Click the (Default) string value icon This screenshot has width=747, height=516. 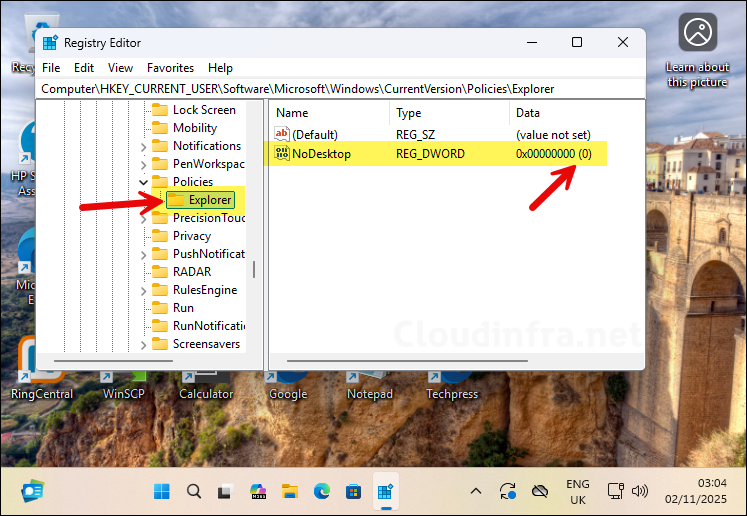tap(282, 134)
